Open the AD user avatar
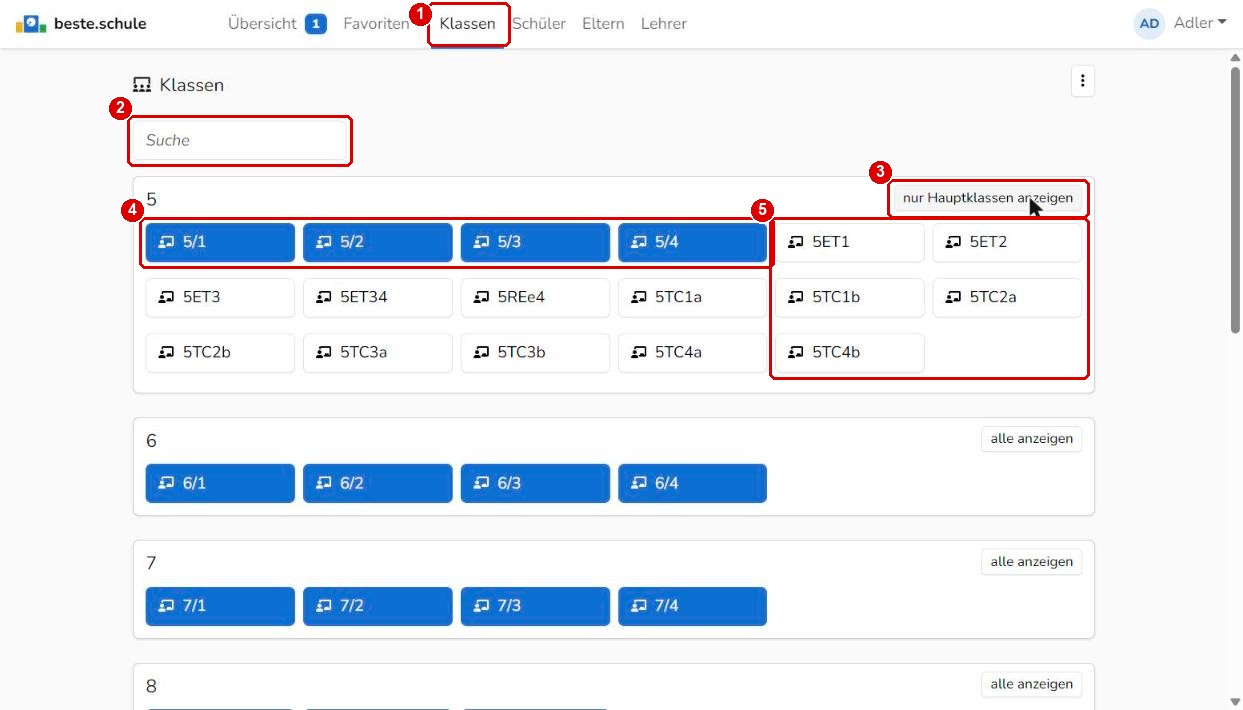The image size is (1243, 710). click(x=1150, y=23)
